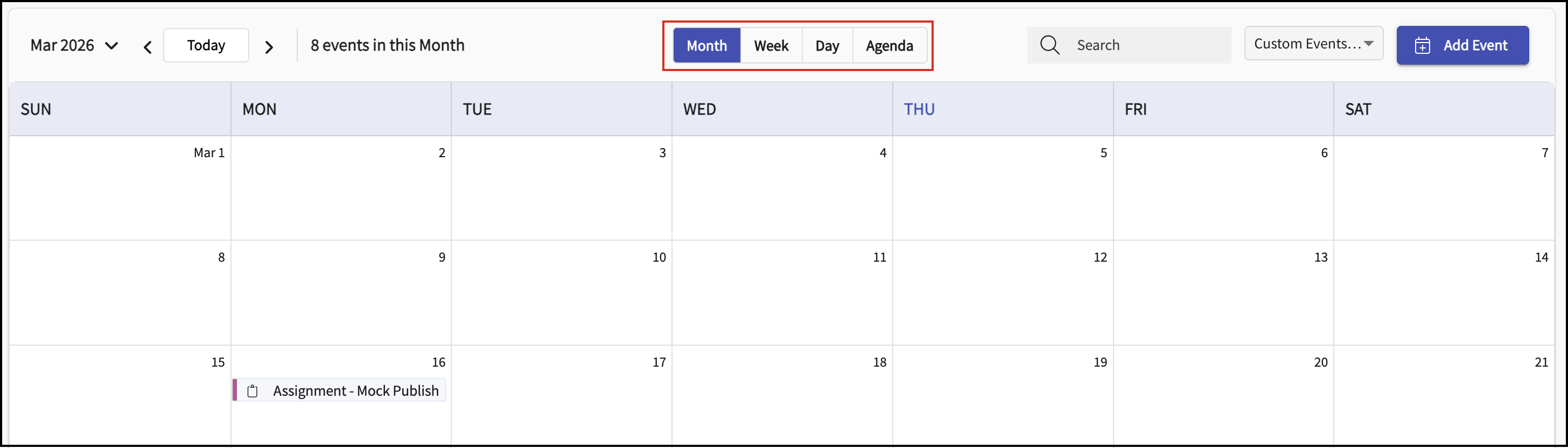This screenshot has height=448, width=1568.
Task: Expand the Custom Events filter dropdown
Action: 1313,44
